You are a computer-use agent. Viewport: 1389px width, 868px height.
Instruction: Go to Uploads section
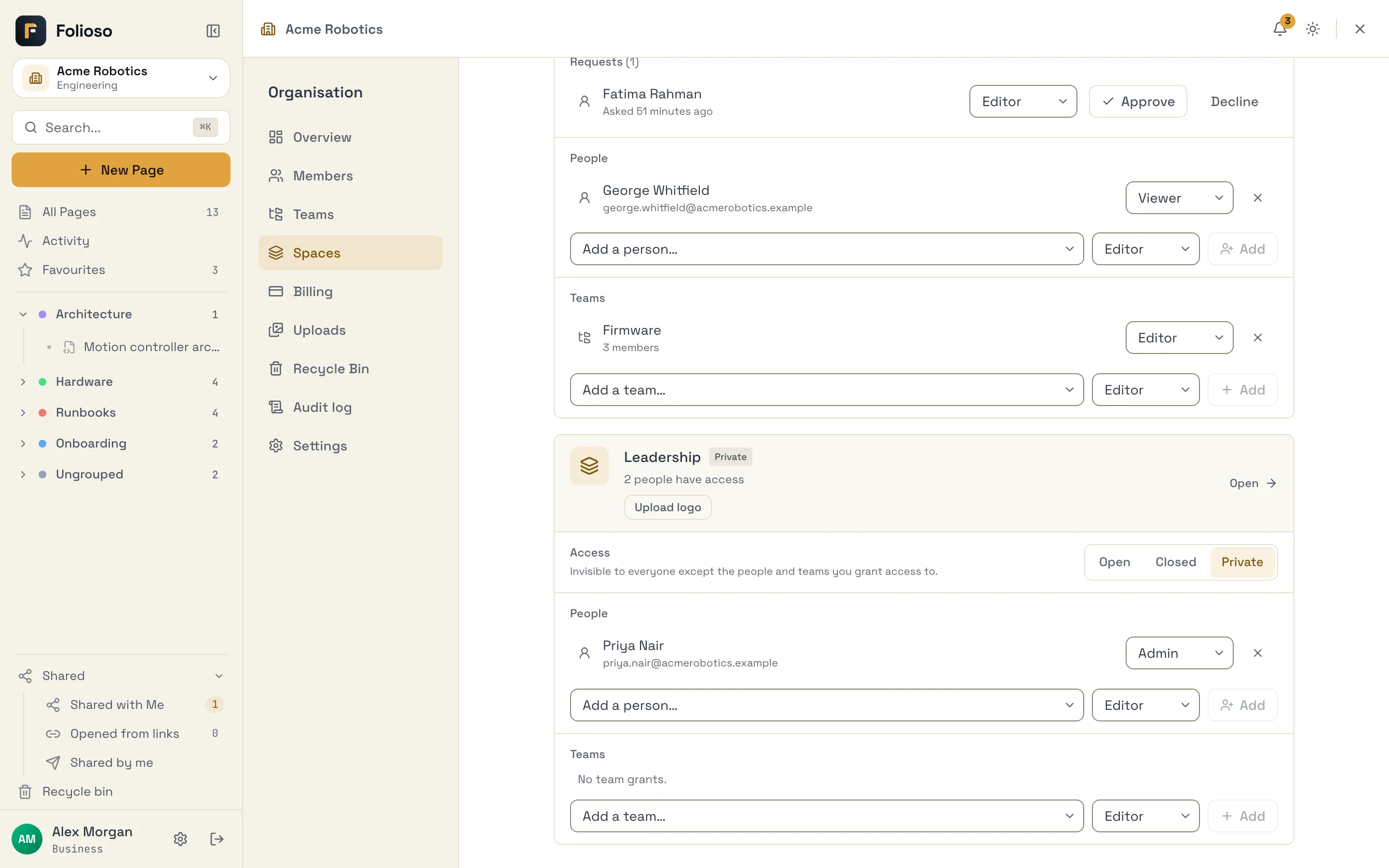pos(350,330)
